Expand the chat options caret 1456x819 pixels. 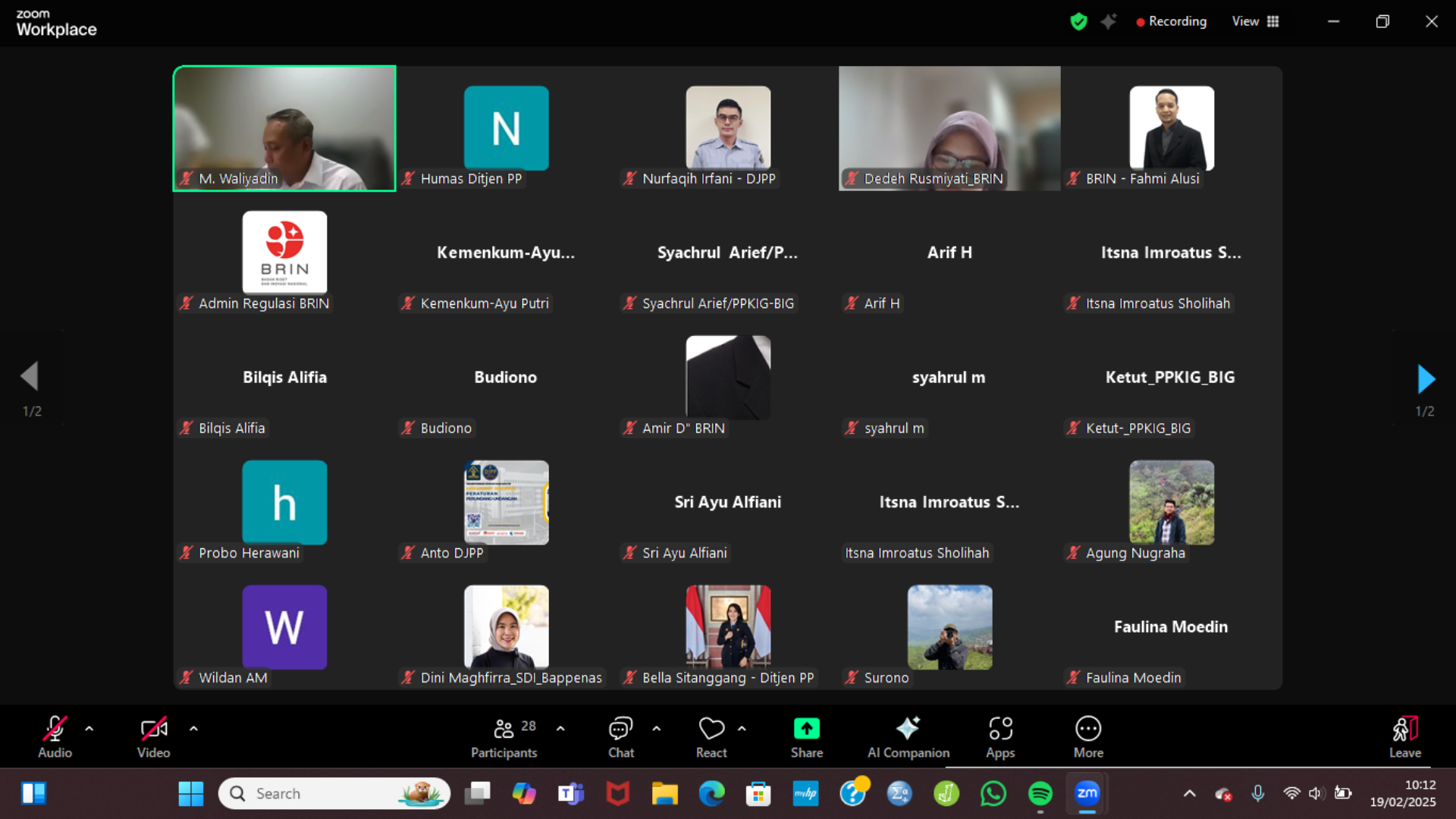(x=657, y=729)
